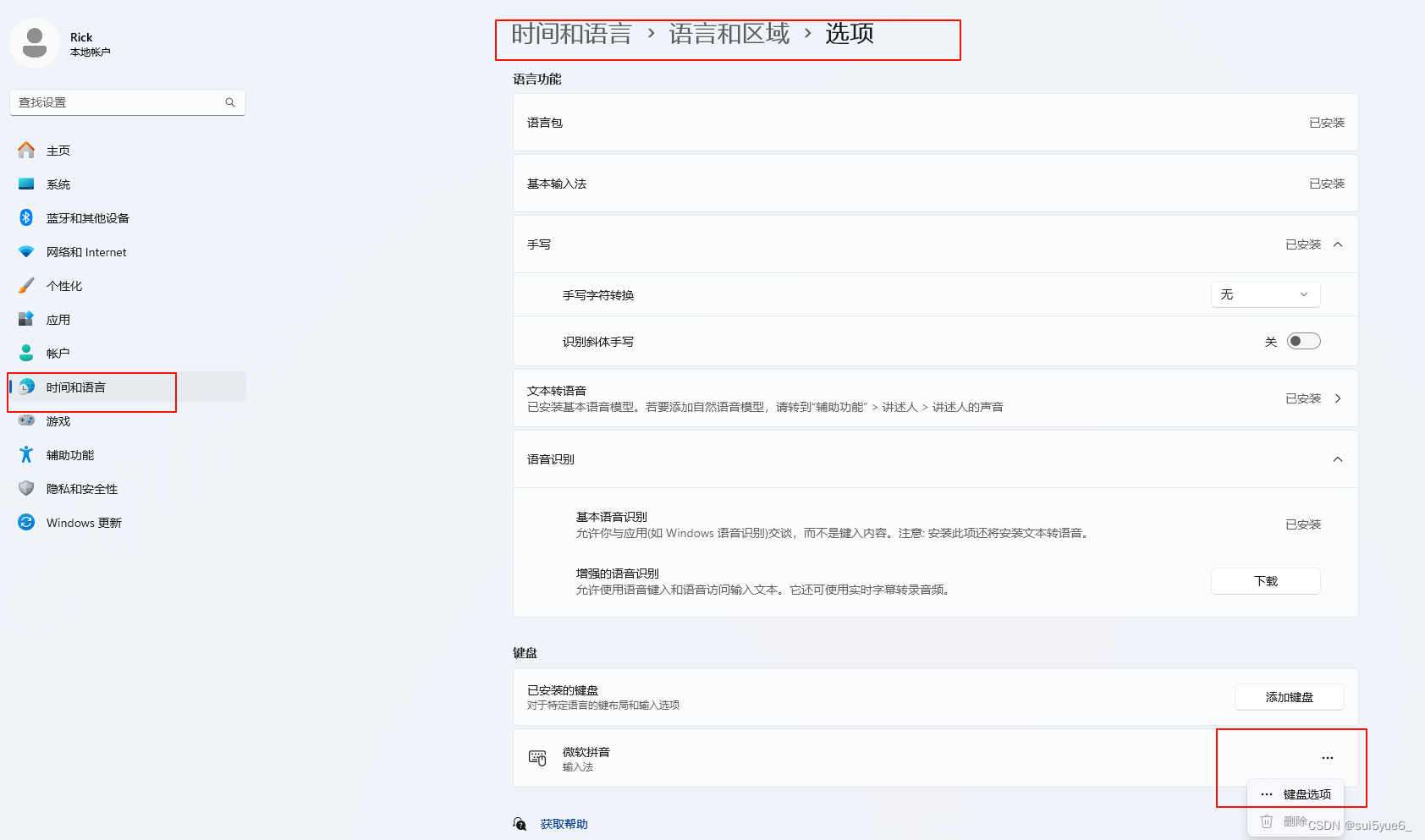Click the Rick user avatar

(x=35, y=42)
